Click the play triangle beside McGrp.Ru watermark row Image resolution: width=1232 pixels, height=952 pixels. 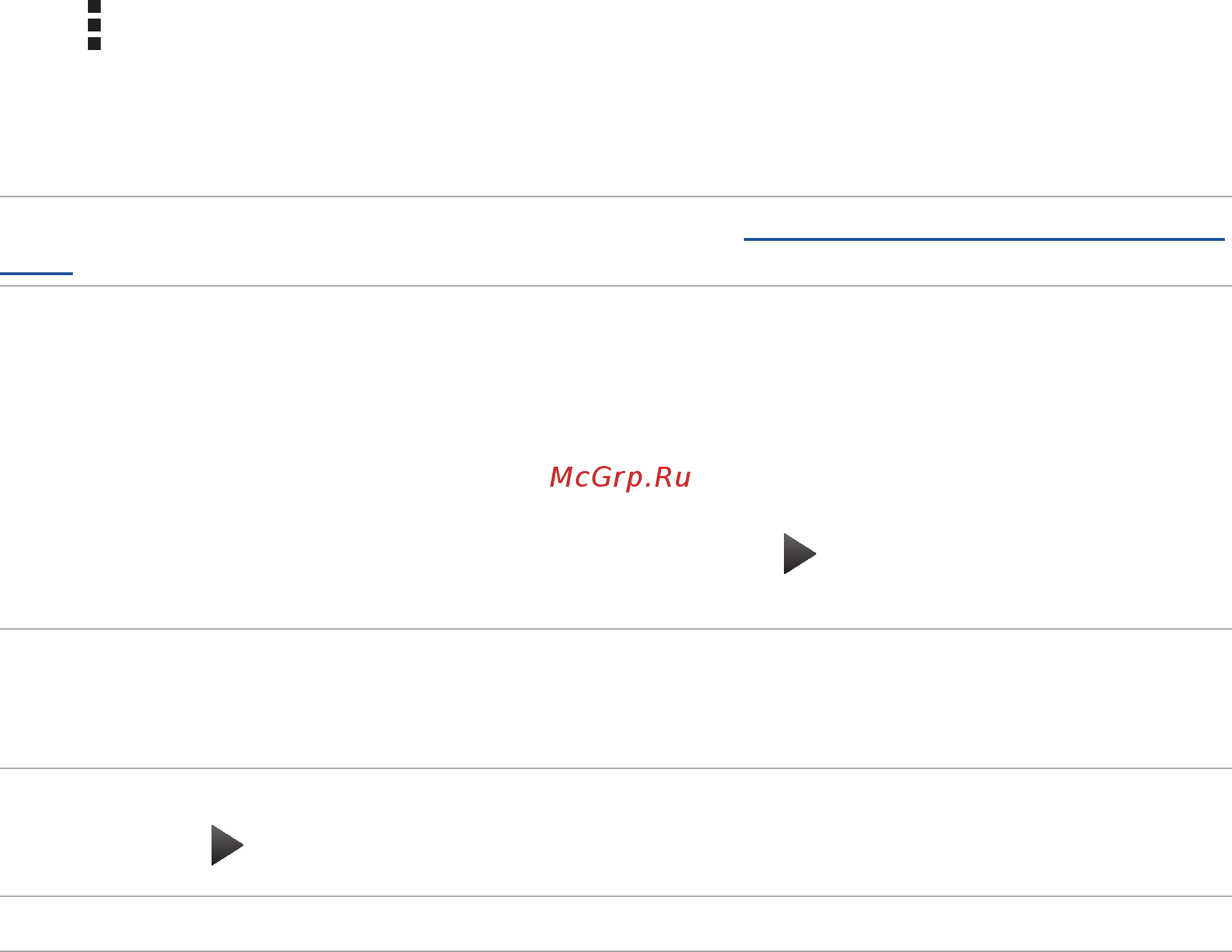[x=800, y=553]
